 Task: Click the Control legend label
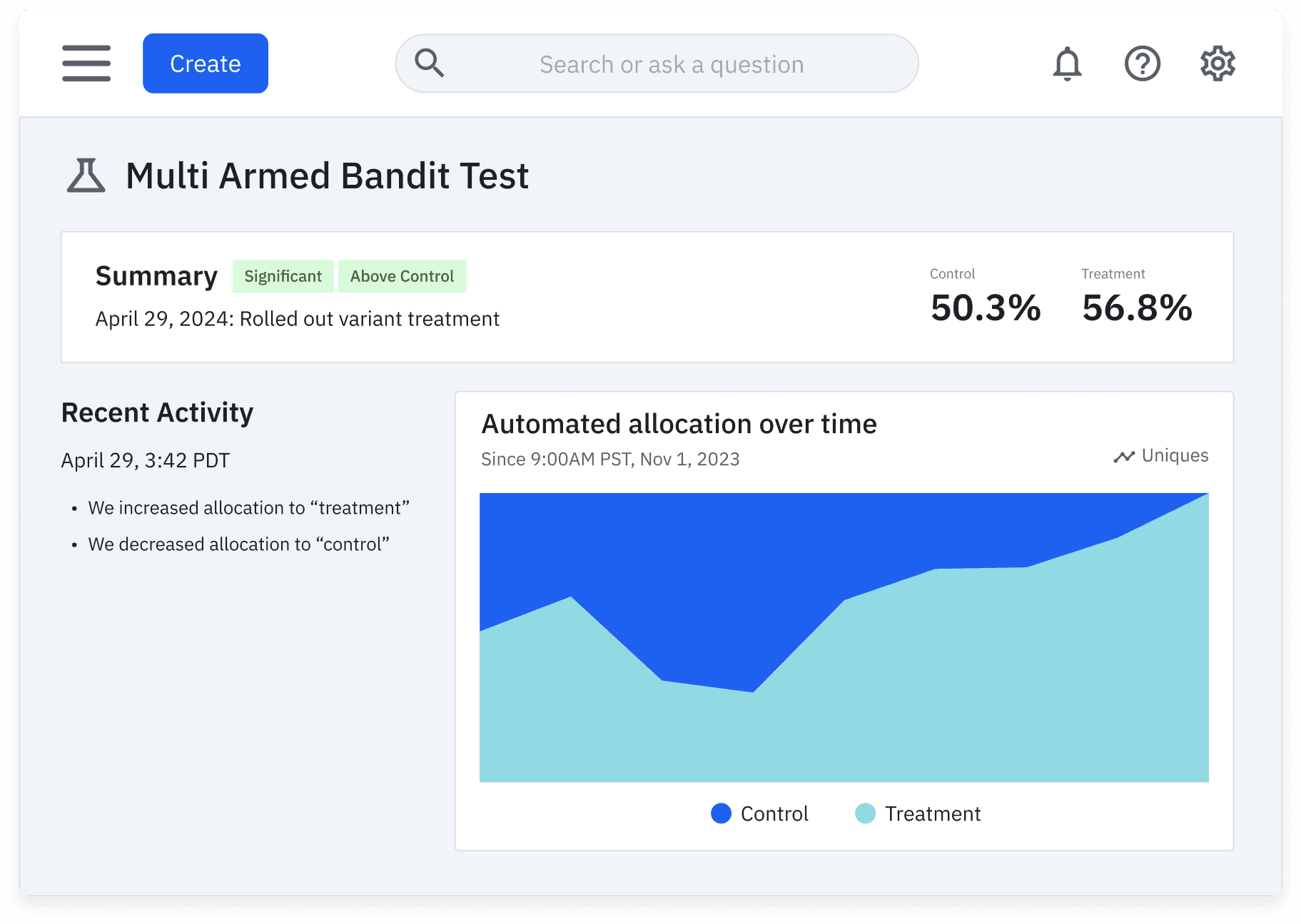(774, 813)
